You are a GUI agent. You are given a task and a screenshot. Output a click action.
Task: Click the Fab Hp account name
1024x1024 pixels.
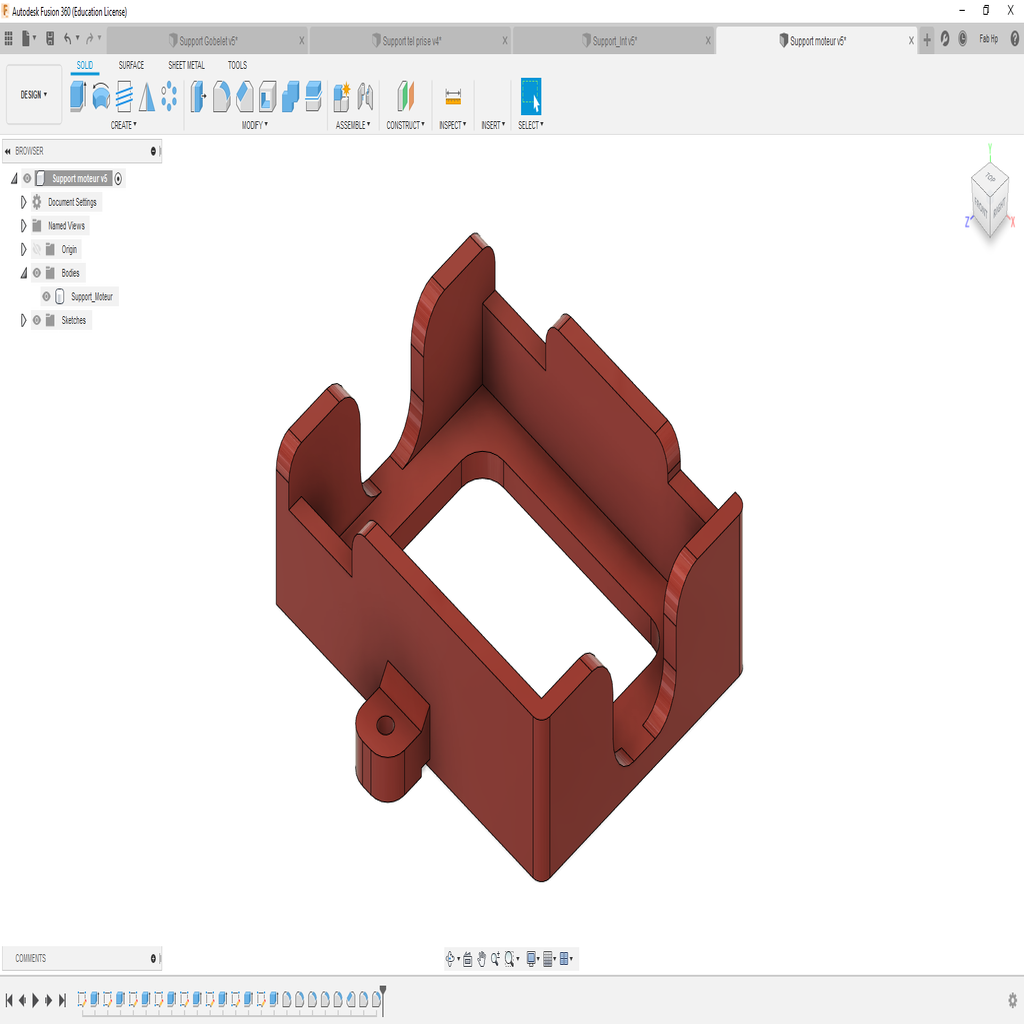tap(988, 39)
